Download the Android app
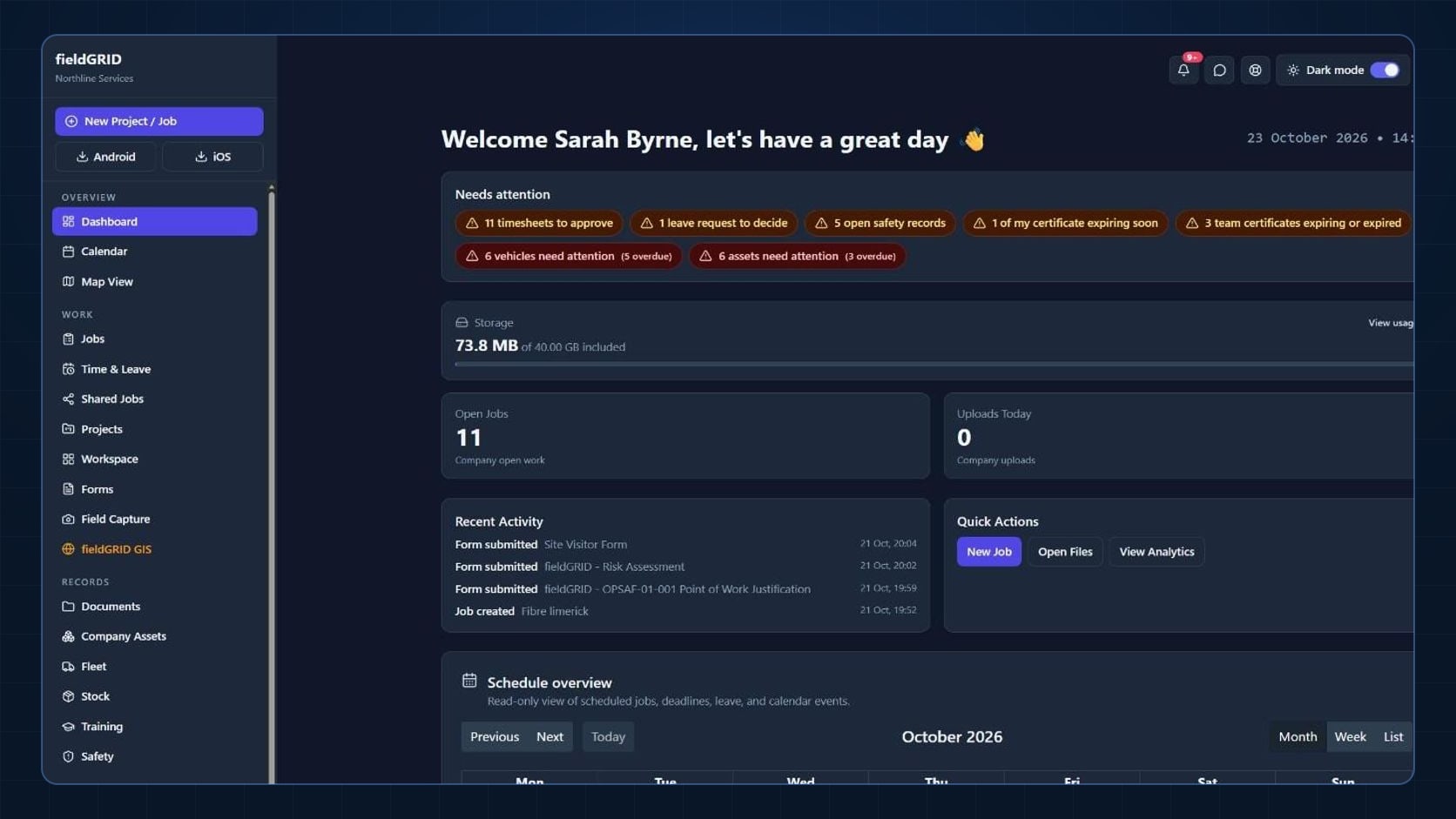Image resolution: width=1456 pixels, height=819 pixels. tap(105, 157)
